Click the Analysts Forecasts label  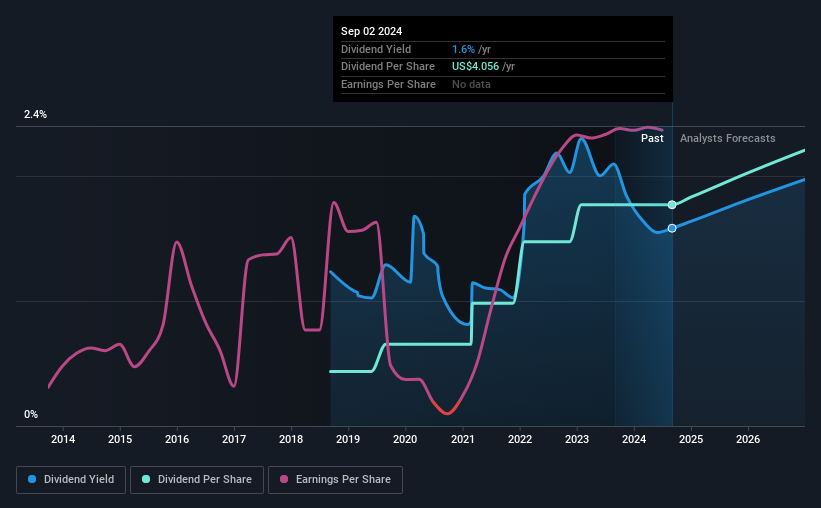pos(727,138)
